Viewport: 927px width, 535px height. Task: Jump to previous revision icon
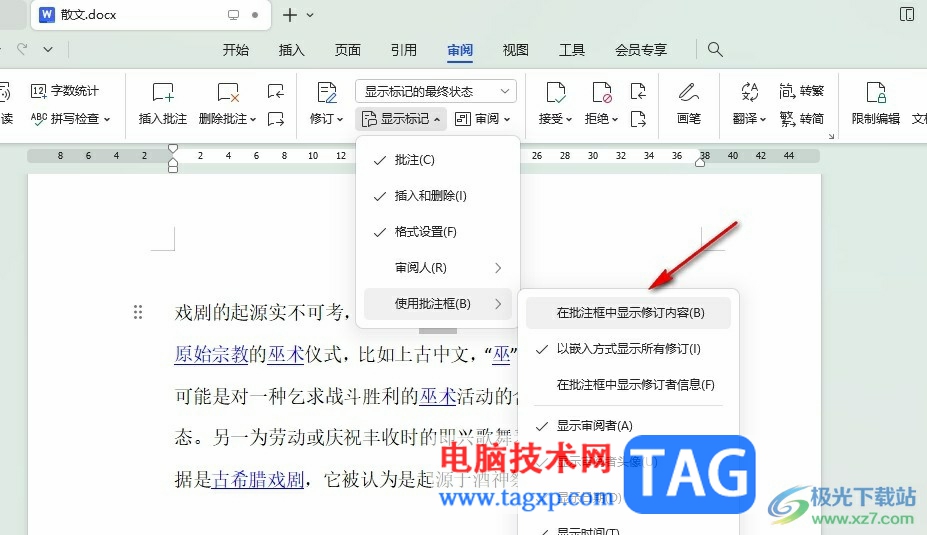point(638,92)
